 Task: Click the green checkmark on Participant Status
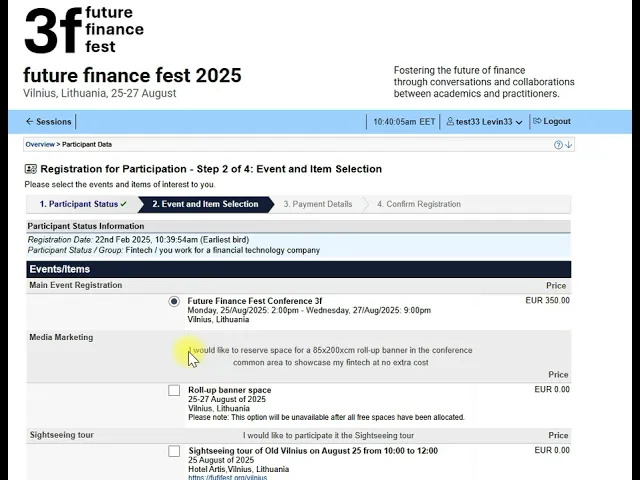click(124, 204)
